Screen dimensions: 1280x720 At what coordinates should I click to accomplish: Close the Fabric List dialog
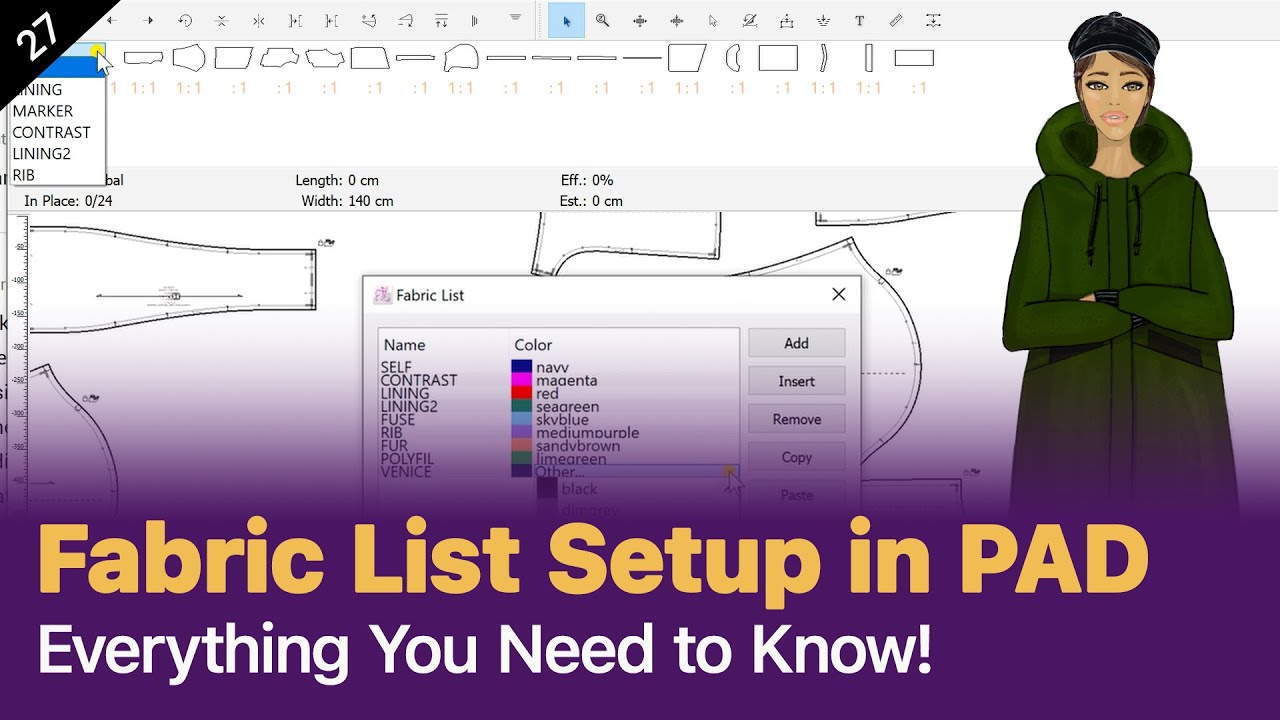838,294
